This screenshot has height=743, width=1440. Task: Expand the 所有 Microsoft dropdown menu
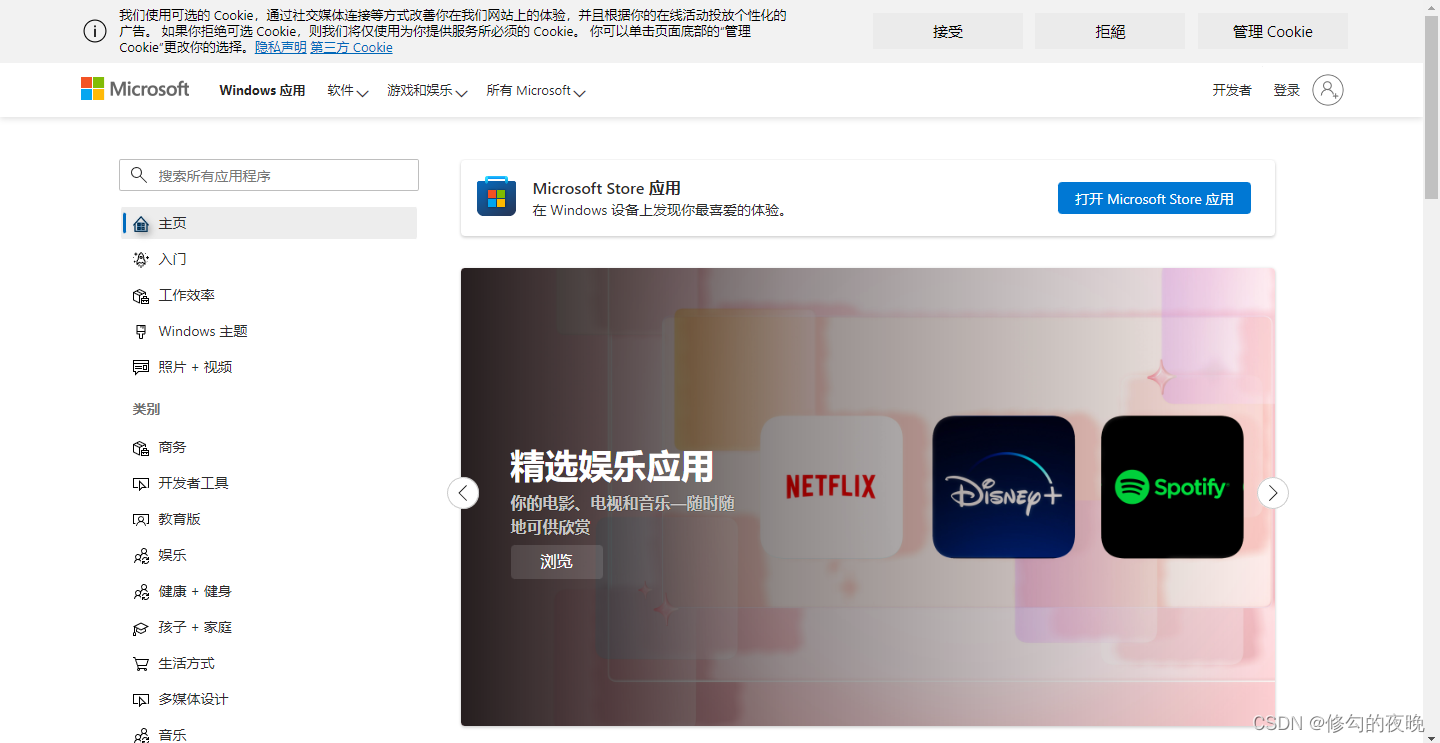[536, 91]
